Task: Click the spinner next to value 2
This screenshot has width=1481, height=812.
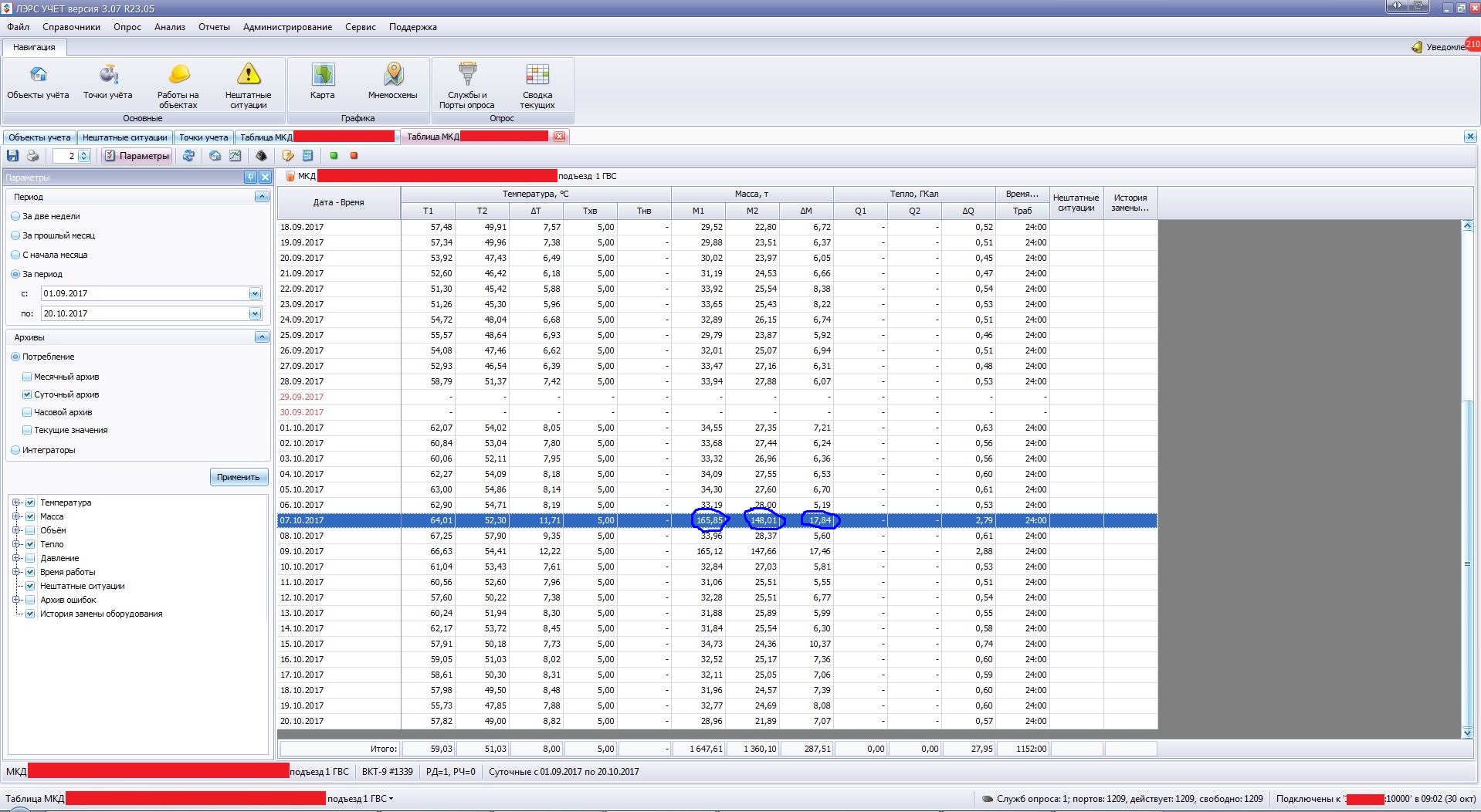Action: pyautogui.click(x=84, y=156)
